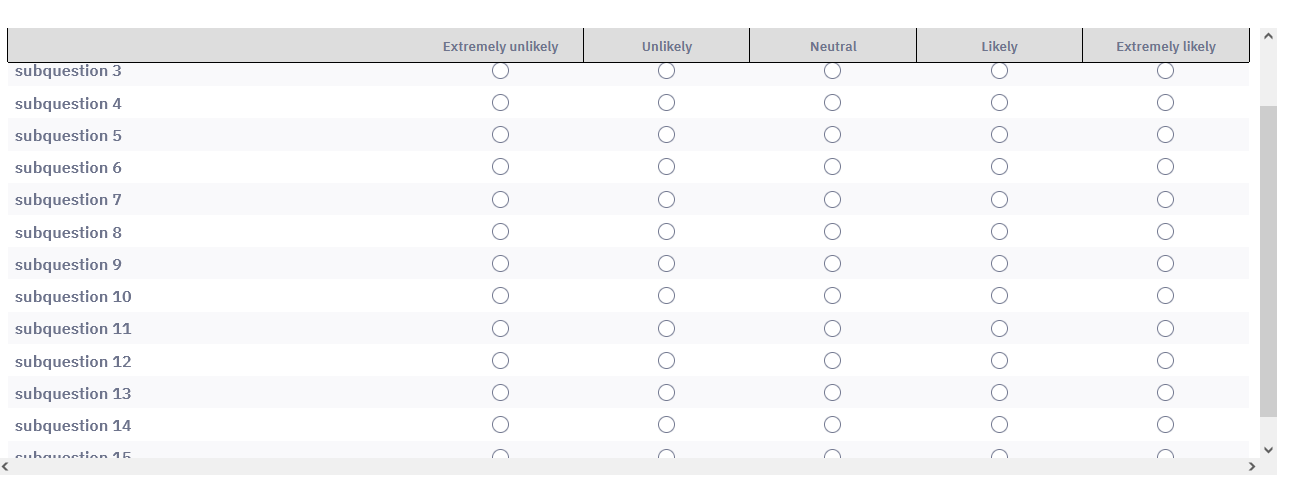Image resolution: width=1298 pixels, height=485 pixels.
Task: Select Extremely unlikely for subquestion 4
Action: pos(500,103)
